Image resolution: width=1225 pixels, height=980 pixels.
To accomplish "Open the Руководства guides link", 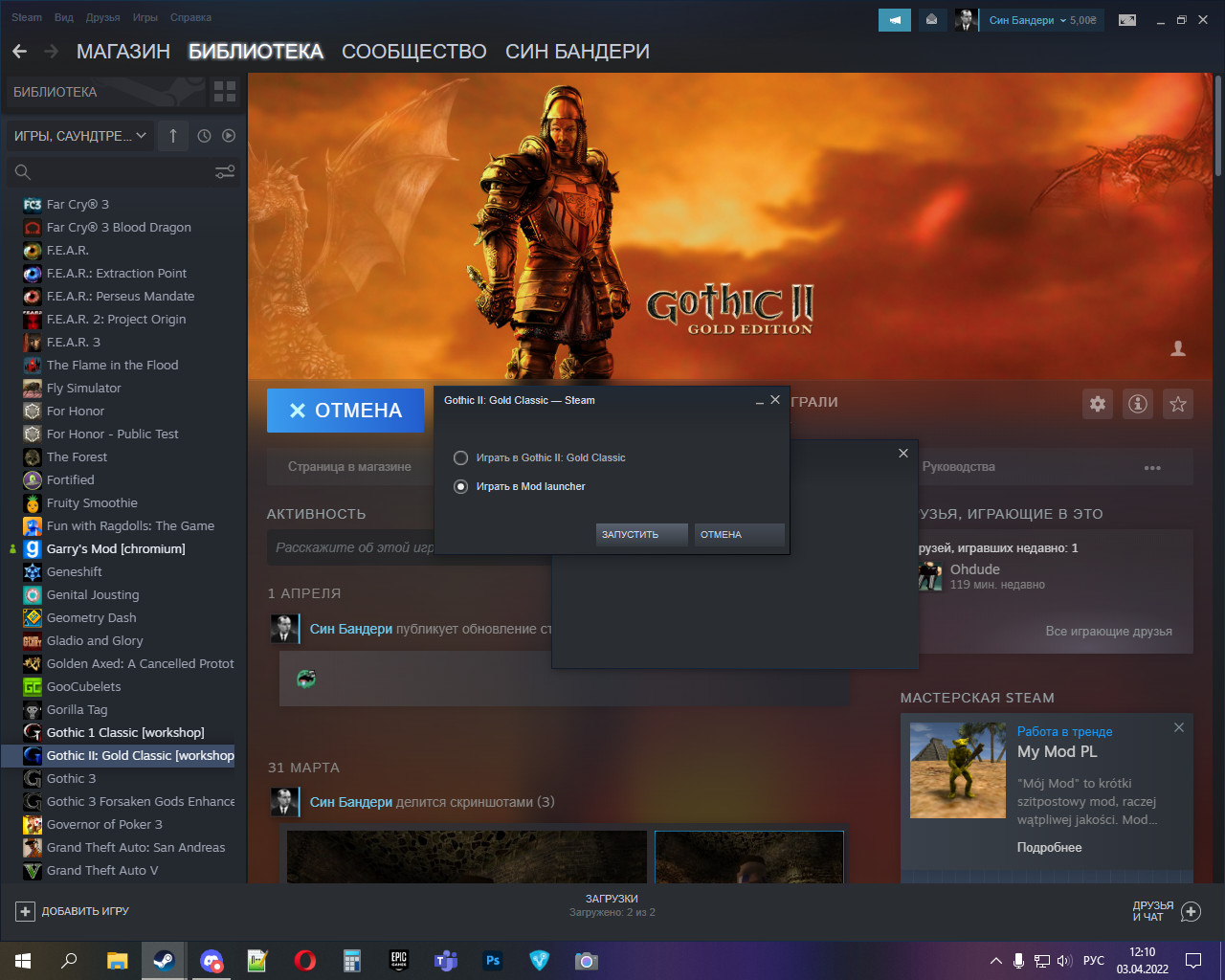I will pos(959,467).
